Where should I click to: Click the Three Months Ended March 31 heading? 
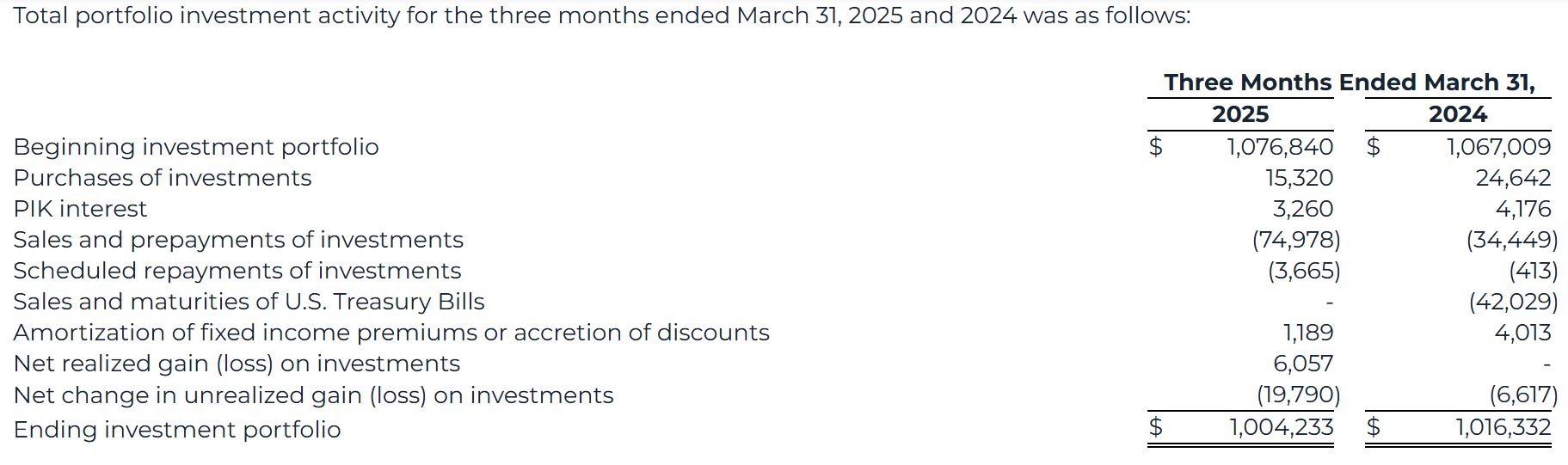(x=1349, y=83)
